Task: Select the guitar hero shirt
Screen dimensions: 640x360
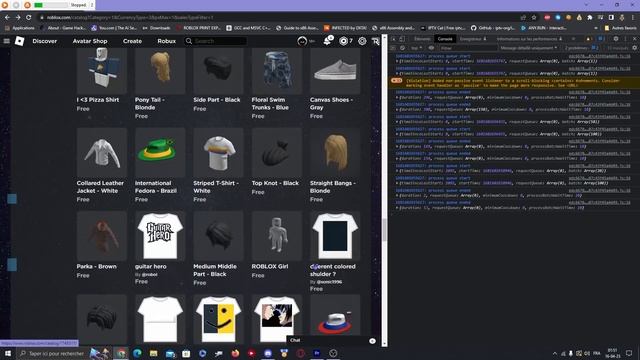Action: (x=160, y=248)
